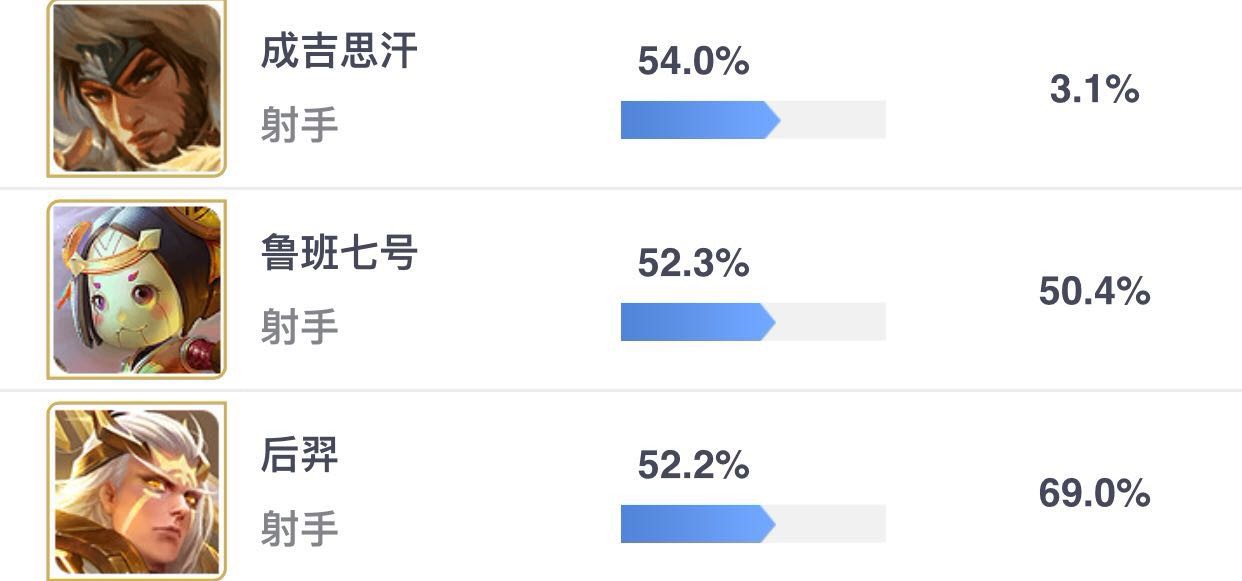
Task: Click the blue progress bar below 54.0%
Action: [x=700, y=120]
